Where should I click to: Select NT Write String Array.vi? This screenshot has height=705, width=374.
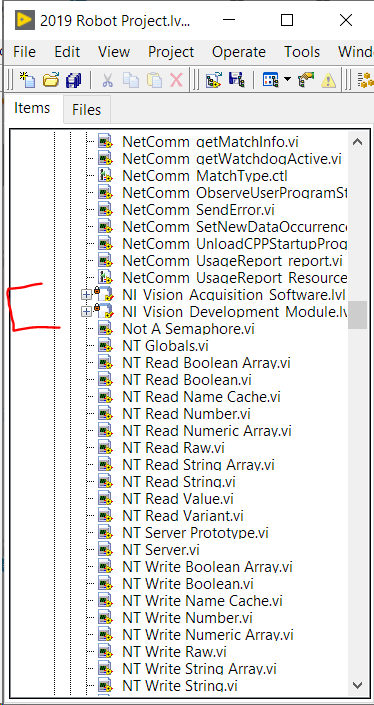200,669
